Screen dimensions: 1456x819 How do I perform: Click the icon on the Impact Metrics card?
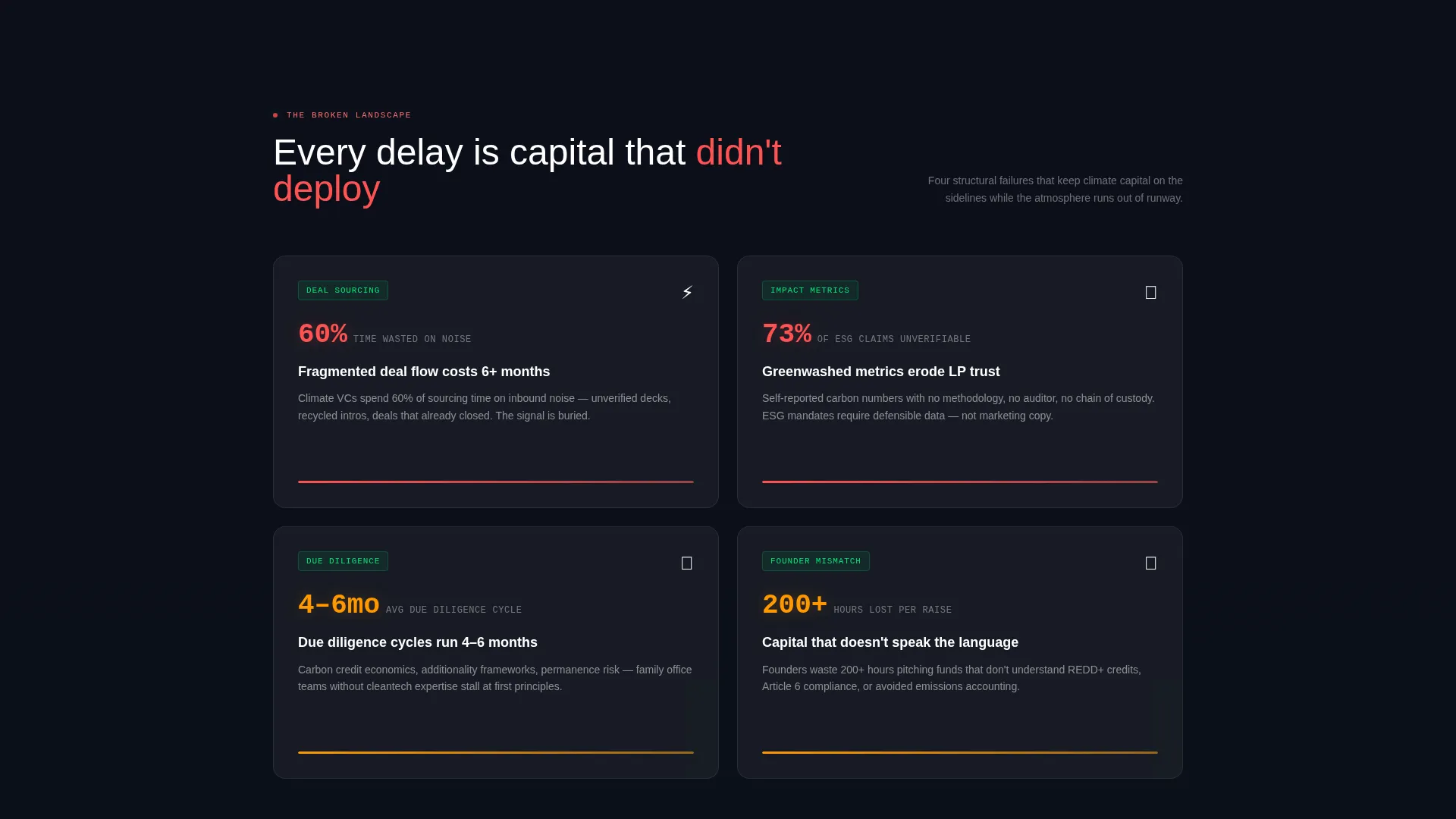1150,292
